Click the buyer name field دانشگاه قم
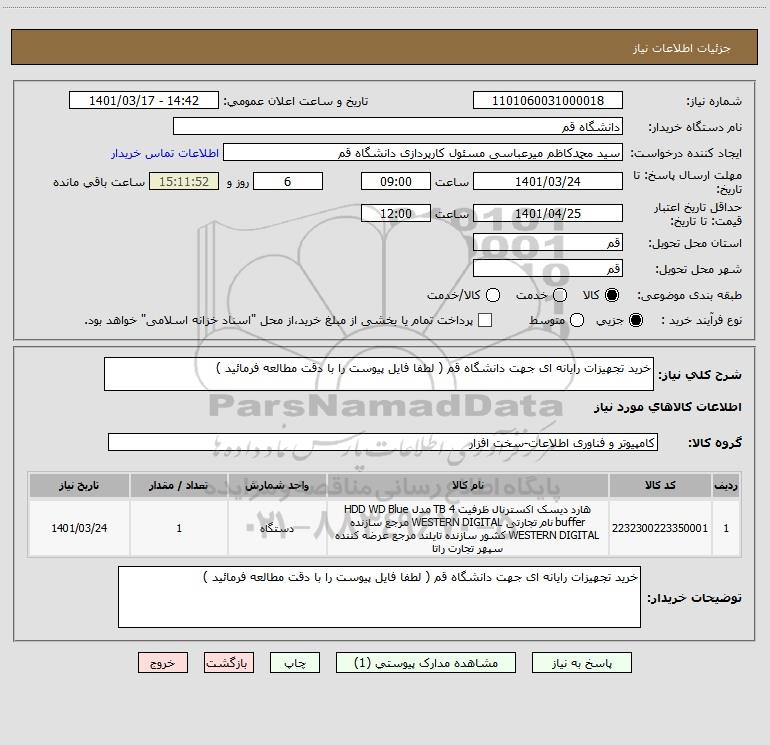Image resolution: width=770 pixels, height=745 pixels. [x=398, y=127]
